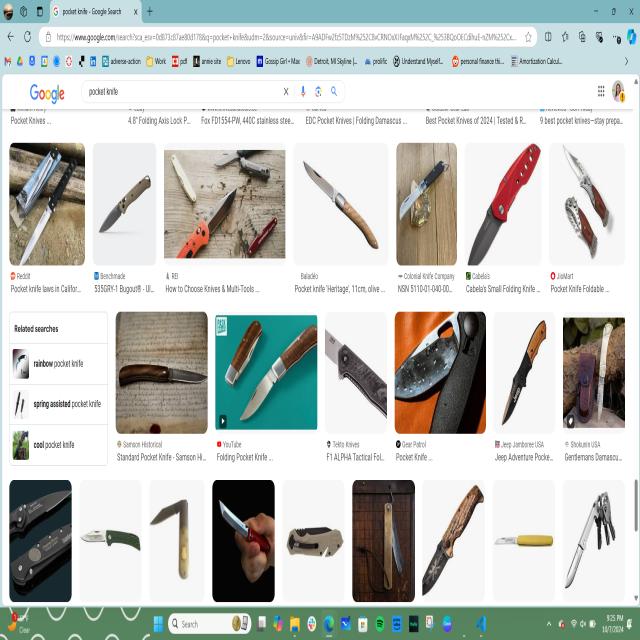Viewport: 640px width, 640px height.
Task: Open the Google account profile picture
Action: (x=618, y=91)
